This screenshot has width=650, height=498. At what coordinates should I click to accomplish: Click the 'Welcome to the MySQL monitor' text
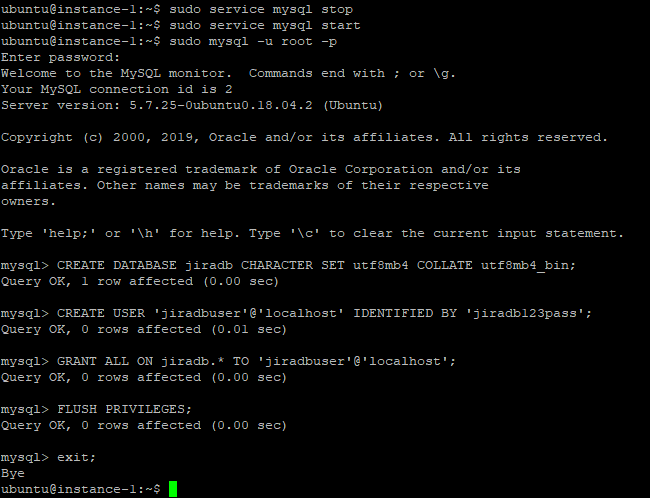tap(116, 74)
